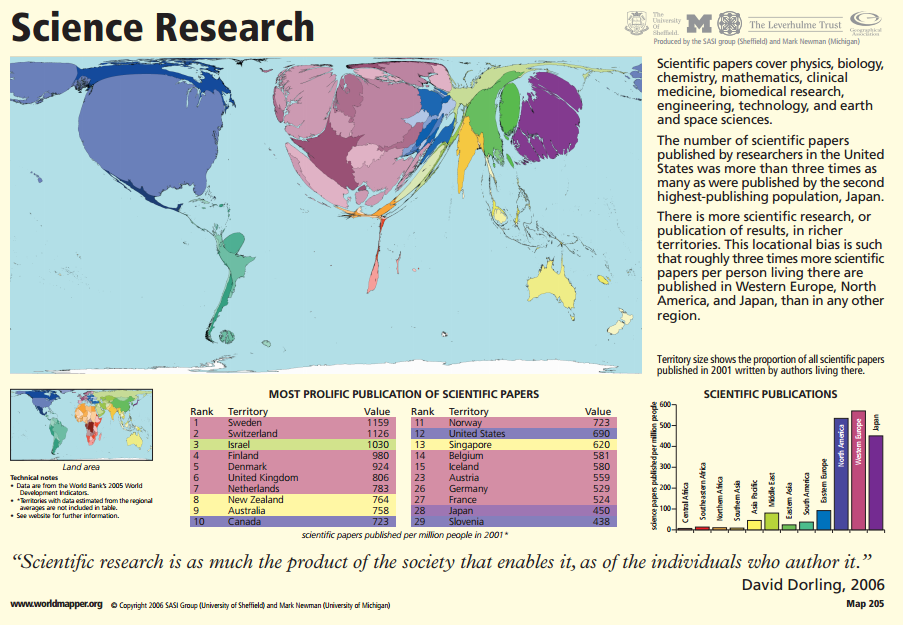Click the 'Produced by the SASI group' credit line
The width and height of the screenshot is (903, 625).
[x=756, y=41]
